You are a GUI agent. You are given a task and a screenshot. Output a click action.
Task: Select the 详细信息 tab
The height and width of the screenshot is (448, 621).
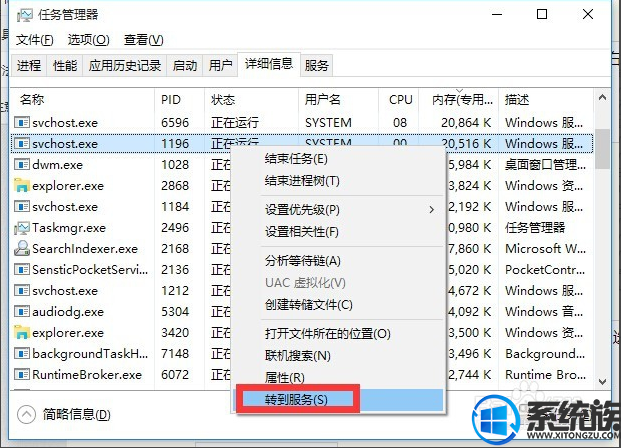coord(269,64)
